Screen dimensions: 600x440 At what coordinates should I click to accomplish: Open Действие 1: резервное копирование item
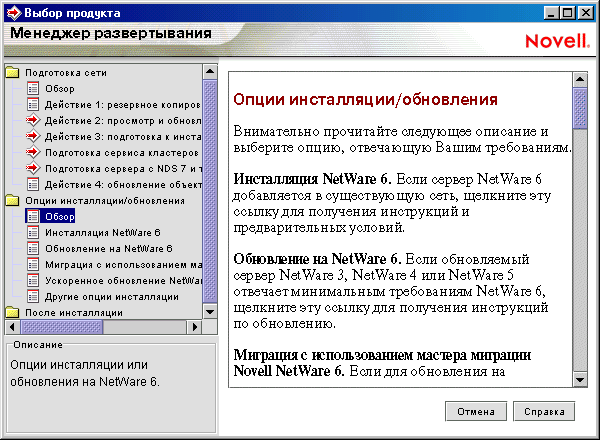(123, 105)
